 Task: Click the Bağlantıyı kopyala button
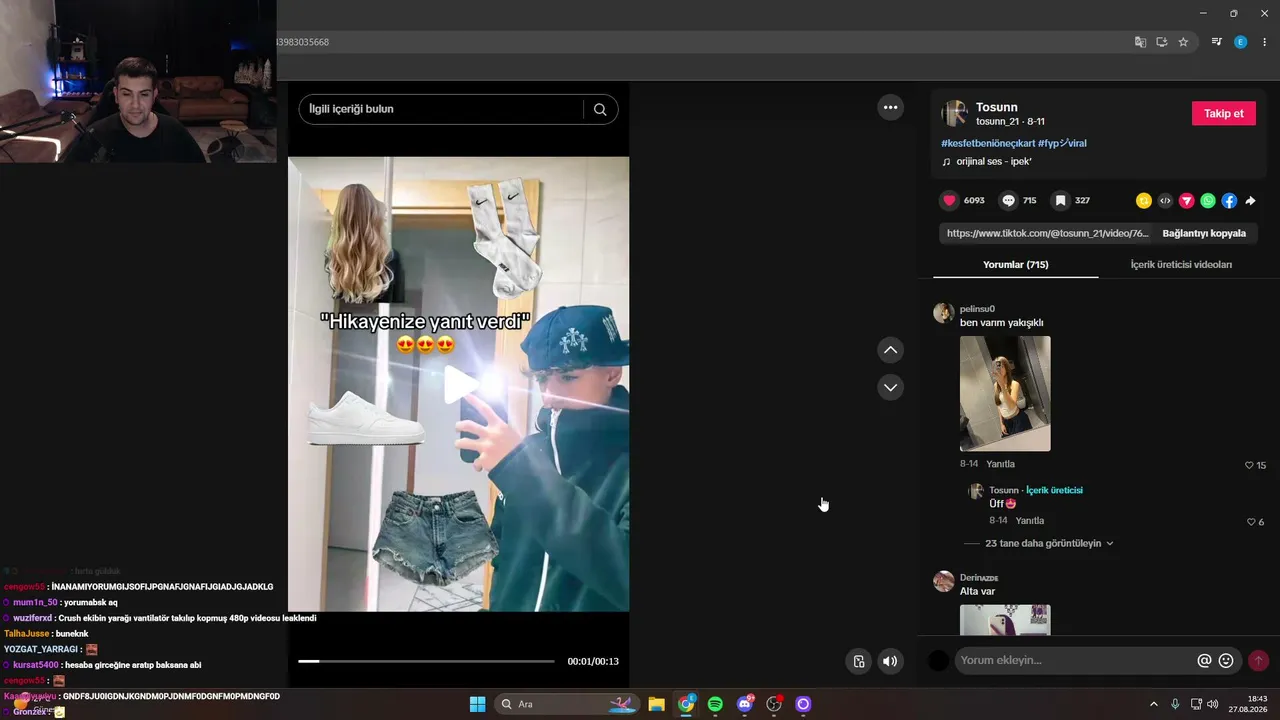[1204, 233]
